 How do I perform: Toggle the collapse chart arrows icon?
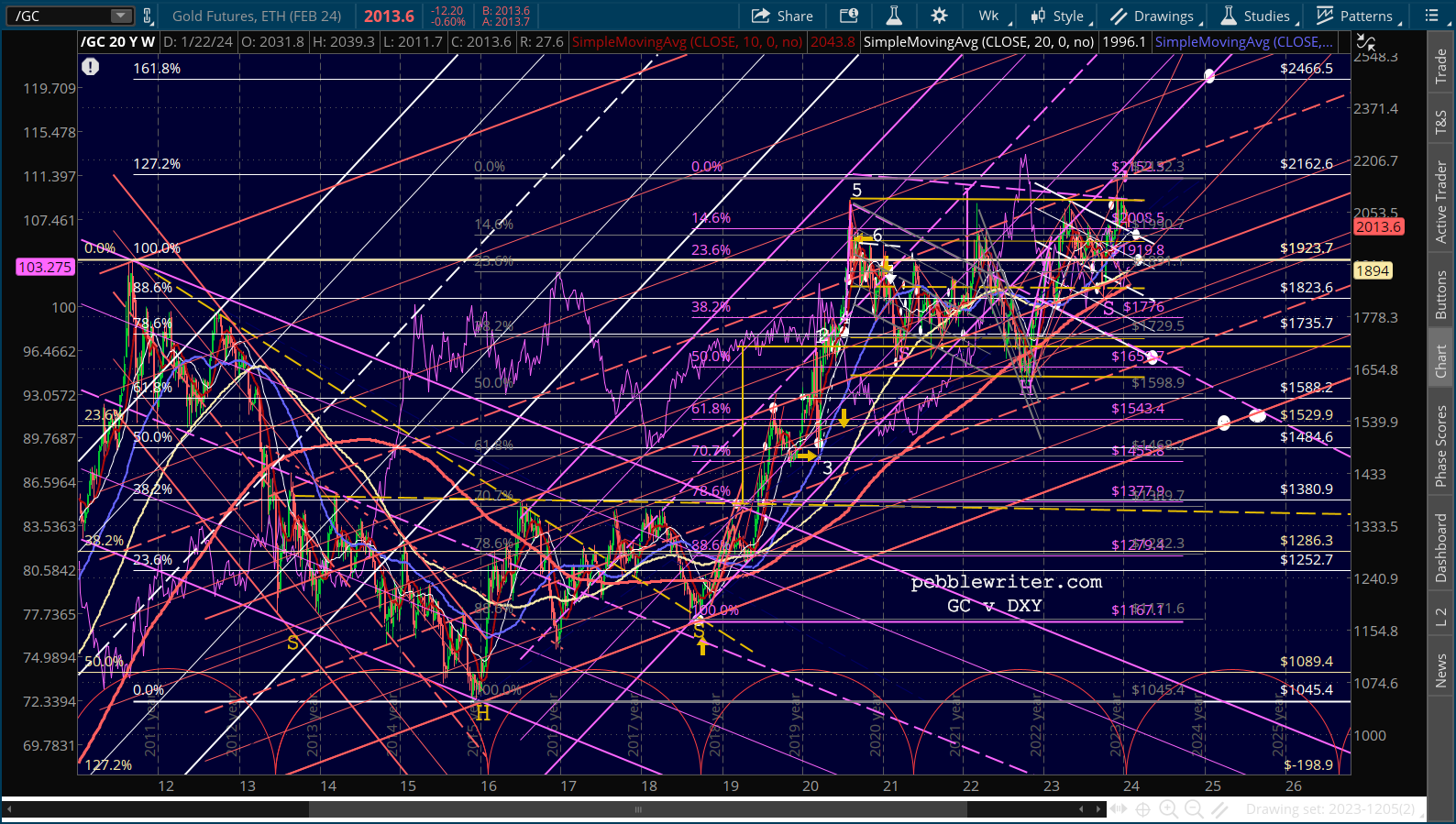point(1366,42)
